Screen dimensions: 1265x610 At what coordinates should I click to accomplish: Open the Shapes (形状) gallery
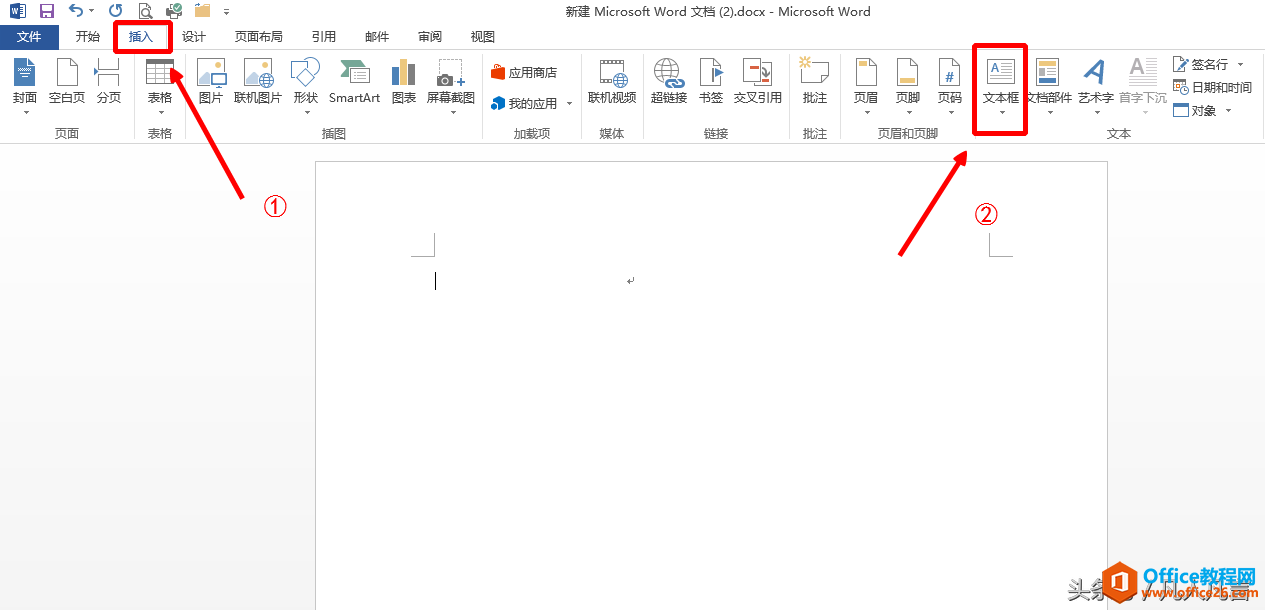click(306, 85)
